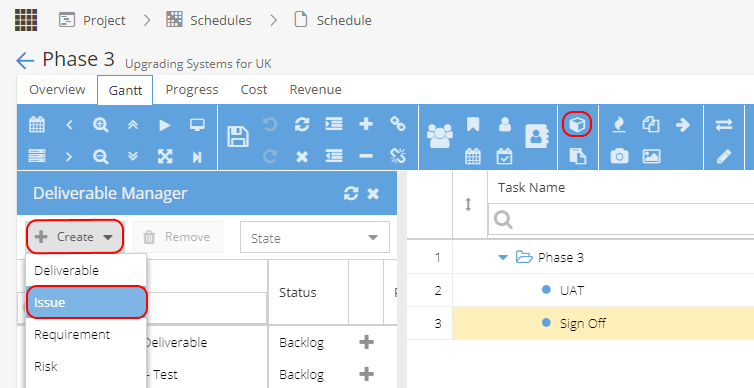Go back with the arrow beside Phase 3
This screenshot has height=388, width=754.
pyautogui.click(x=25, y=61)
